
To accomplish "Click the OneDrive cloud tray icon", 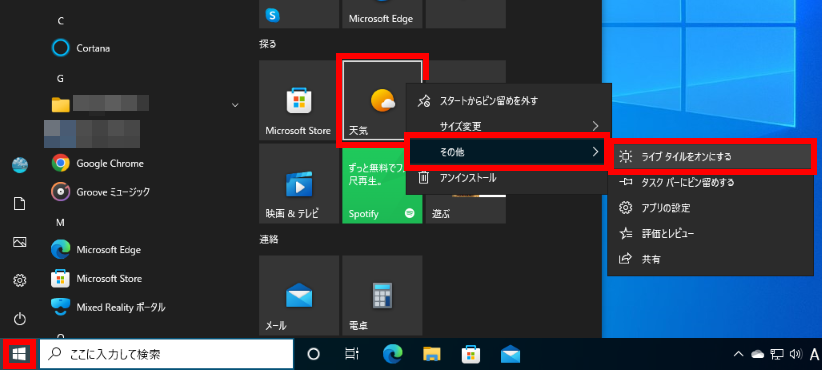I will (x=758, y=355).
